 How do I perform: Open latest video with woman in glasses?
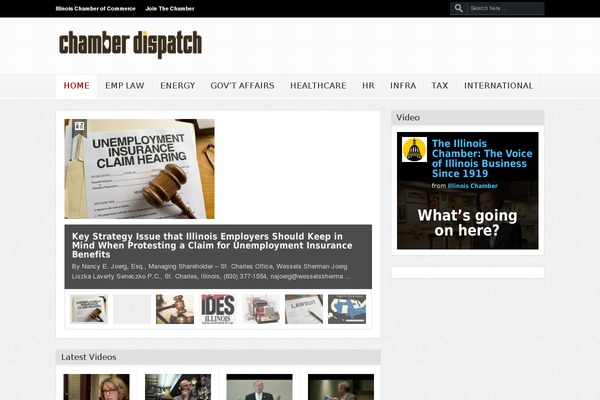click(96, 387)
